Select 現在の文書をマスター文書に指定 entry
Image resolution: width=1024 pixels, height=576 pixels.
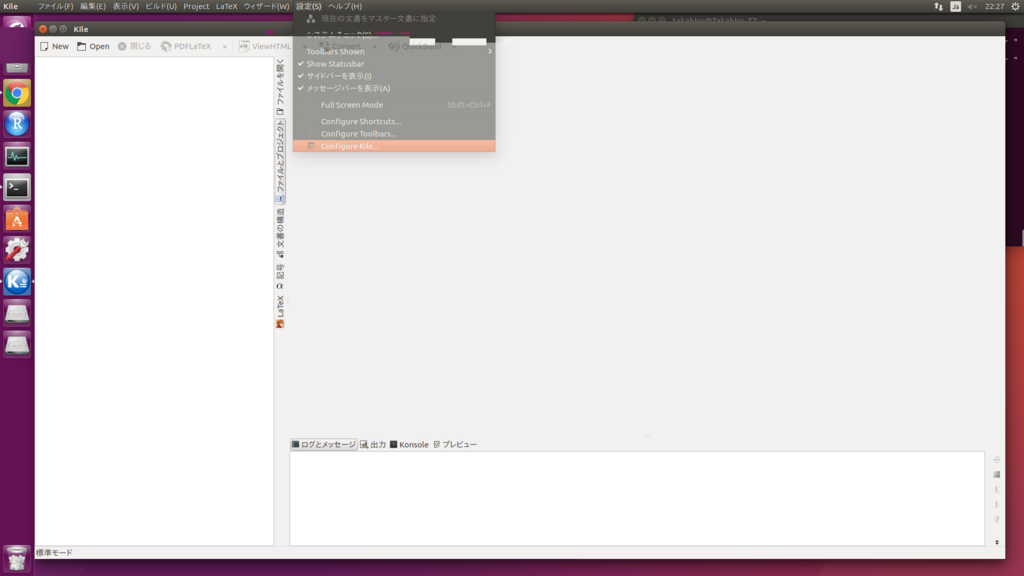394,19
